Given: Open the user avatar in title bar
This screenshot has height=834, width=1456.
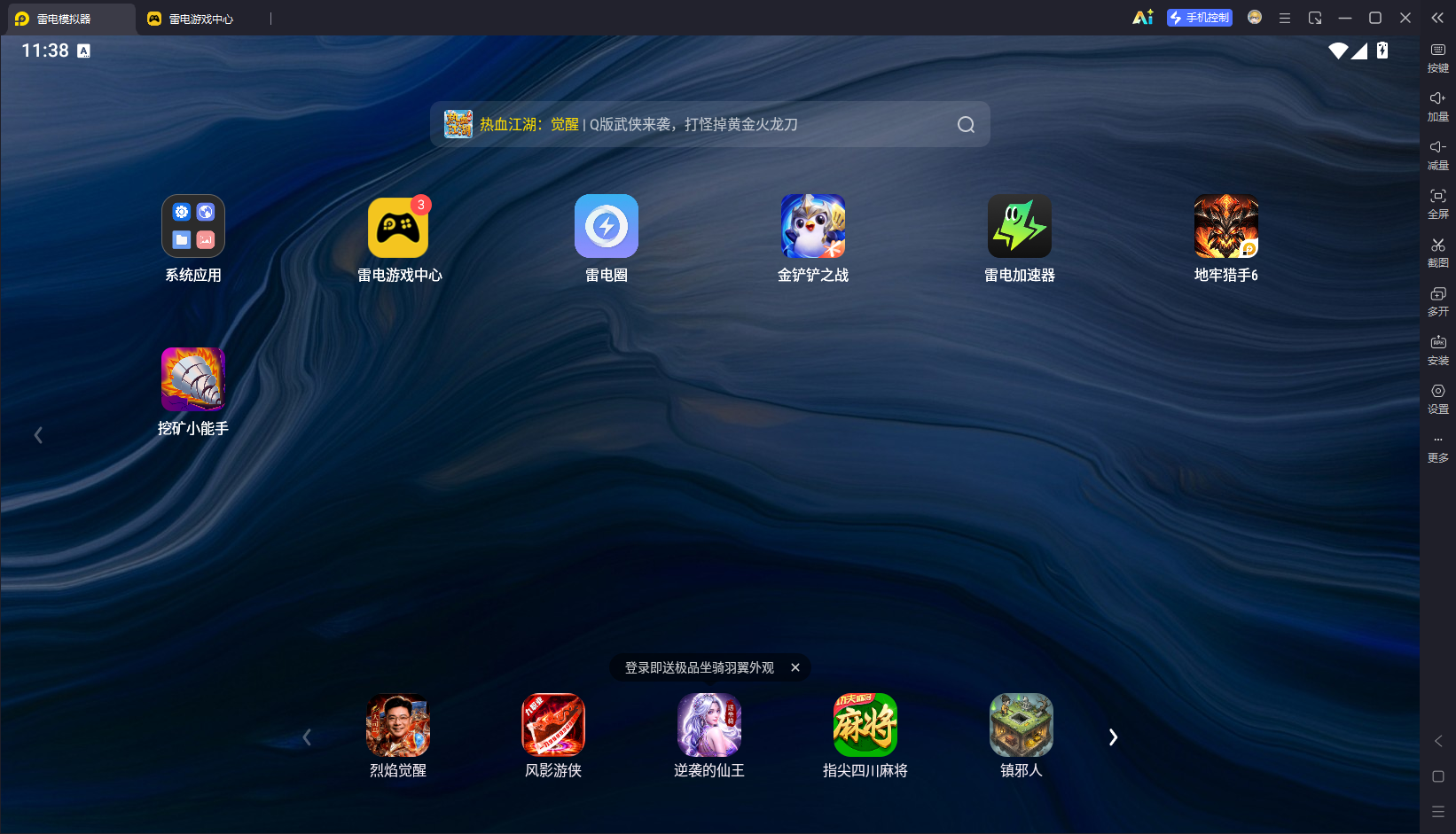Looking at the screenshot, I should pos(1255,18).
